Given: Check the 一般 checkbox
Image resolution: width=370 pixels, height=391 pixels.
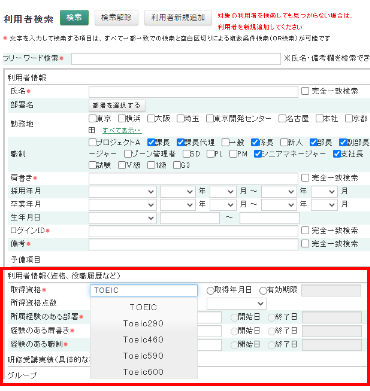Looking at the screenshot, I should tap(225, 142).
